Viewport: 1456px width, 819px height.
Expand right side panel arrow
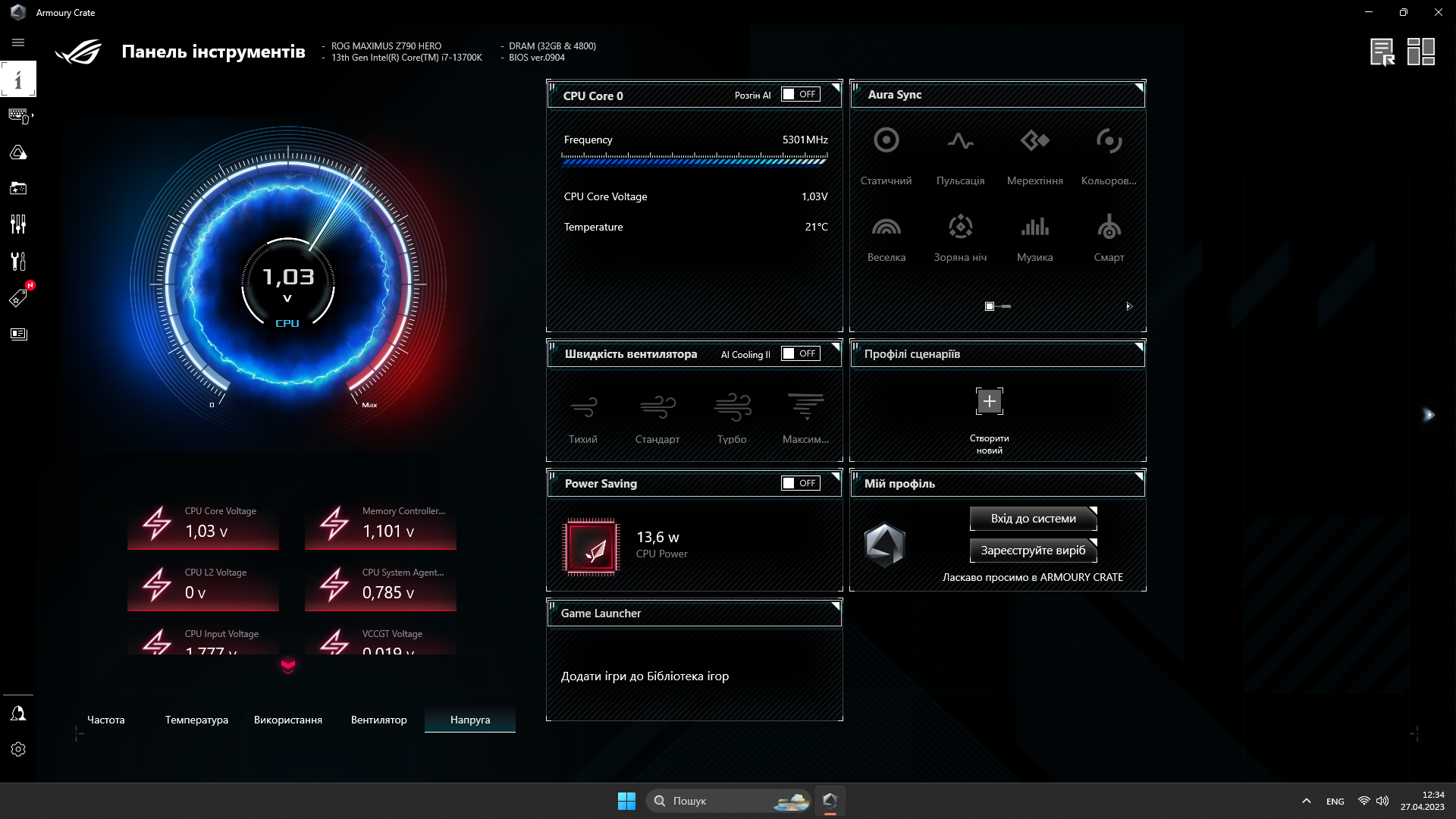(x=1431, y=415)
